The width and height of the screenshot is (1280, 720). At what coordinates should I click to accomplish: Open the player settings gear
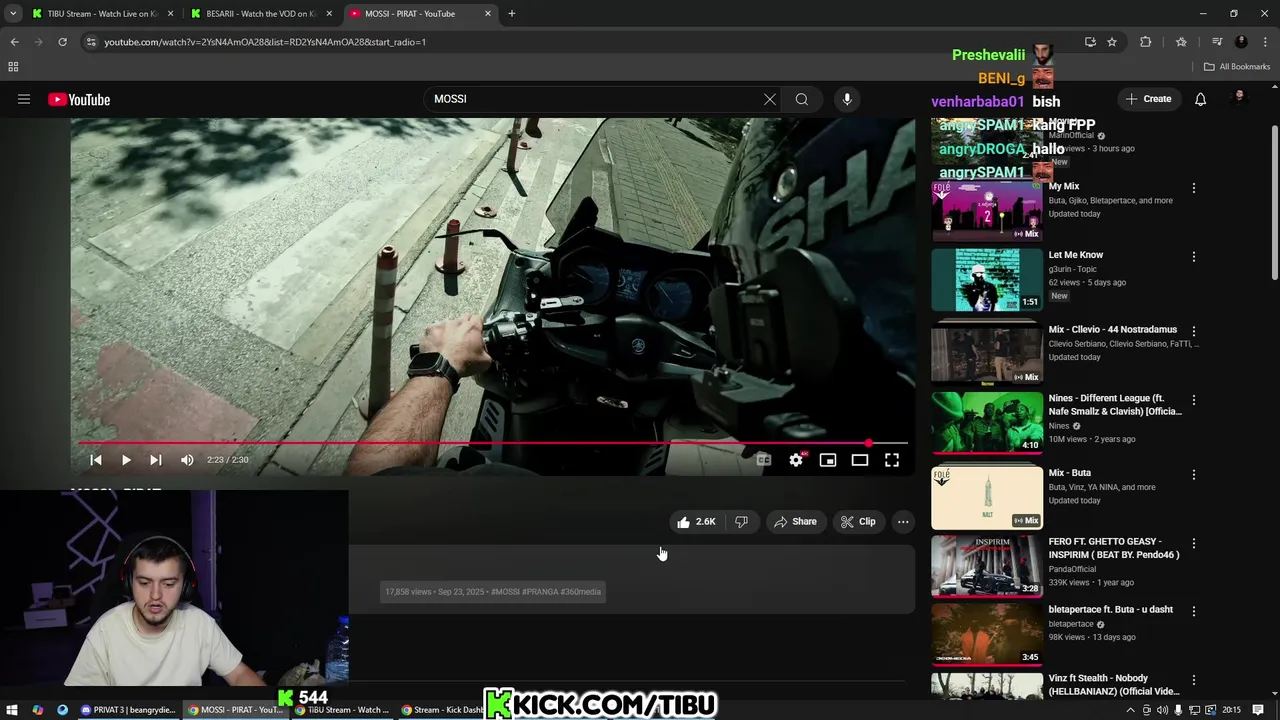click(x=796, y=460)
